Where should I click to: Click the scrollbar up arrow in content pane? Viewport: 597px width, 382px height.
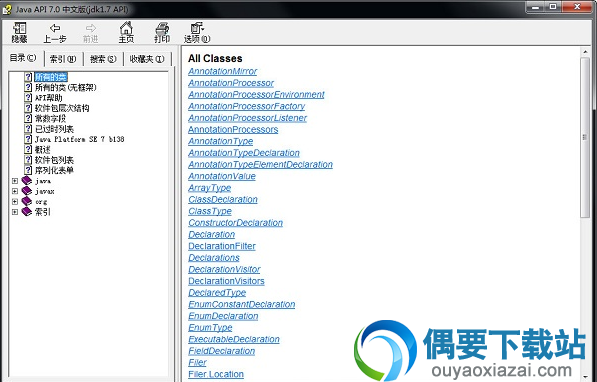tap(585, 51)
